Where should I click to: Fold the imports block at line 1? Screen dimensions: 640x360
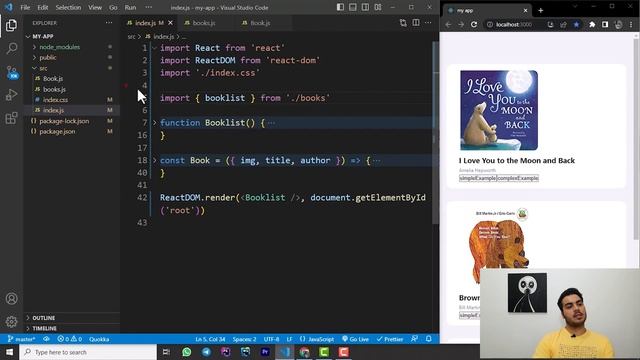tap(155, 48)
